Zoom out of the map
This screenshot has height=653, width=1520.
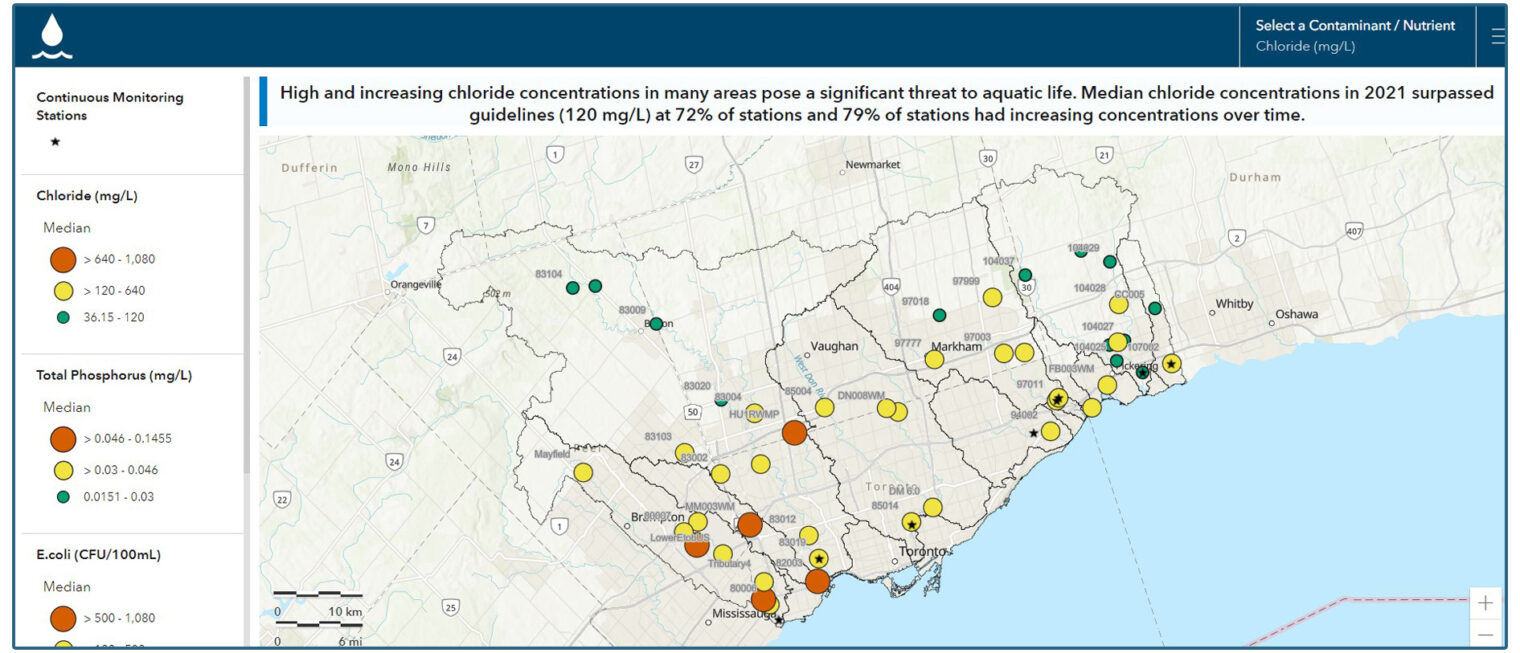pos(1485,634)
